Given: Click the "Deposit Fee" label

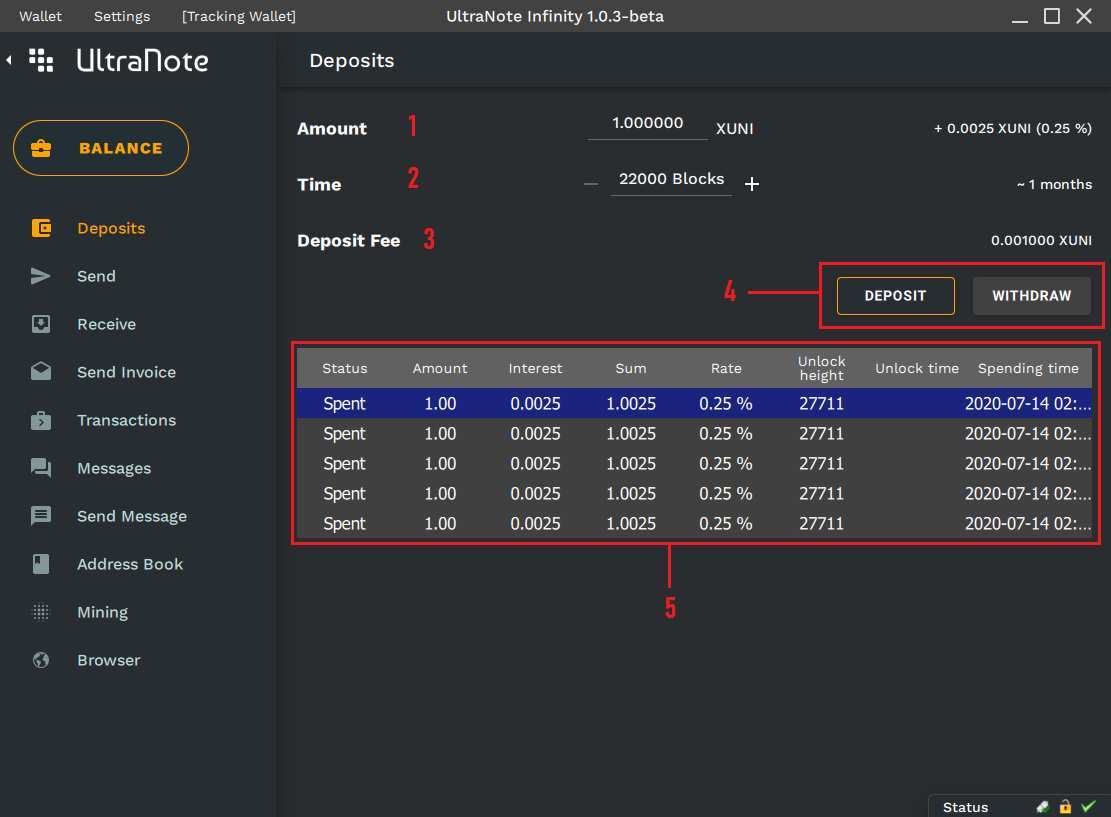Looking at the screenshot, I should (349, 241).
